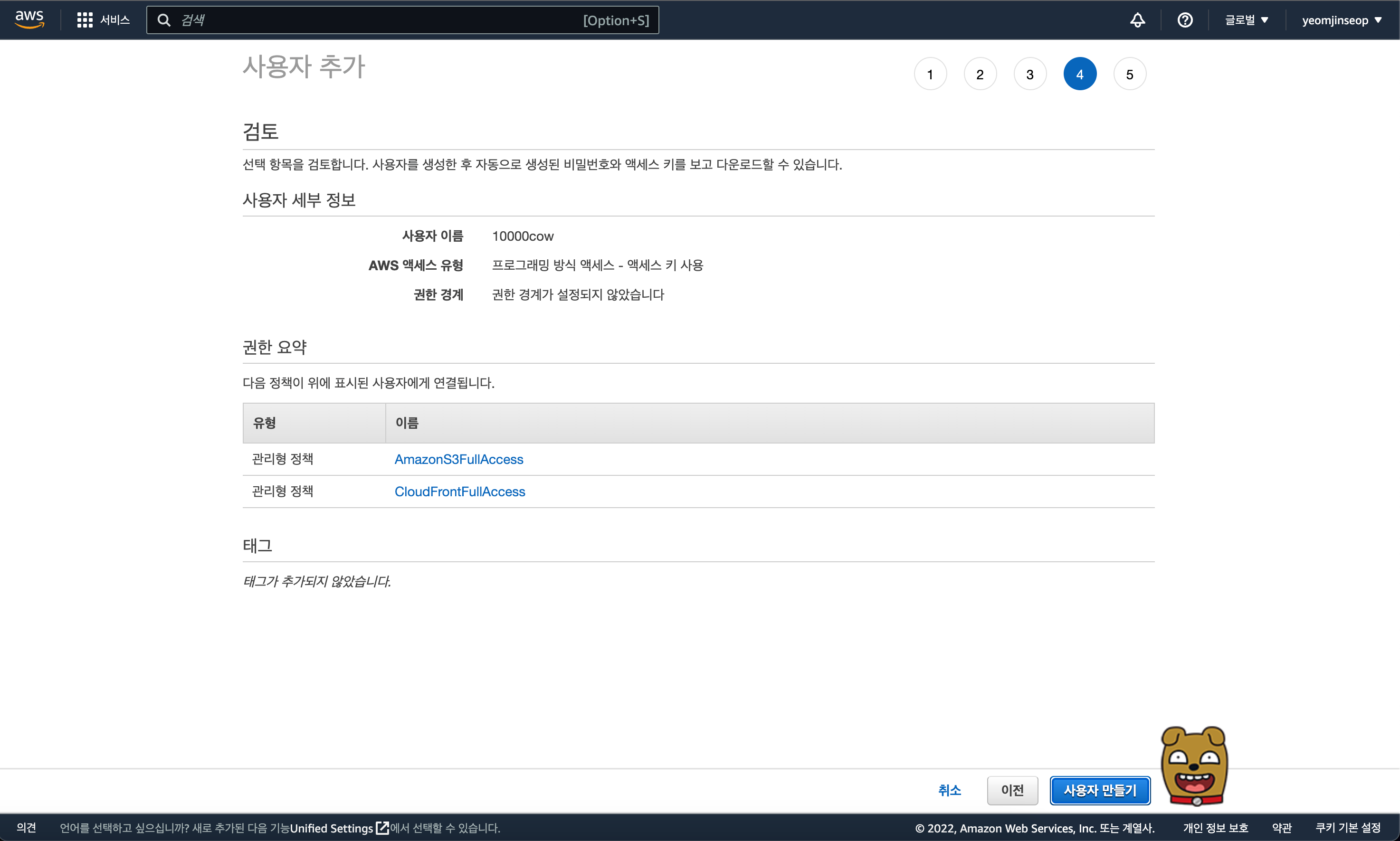
Task: Click the Unified Settings external link icon
Action: (x=382, y=828)
